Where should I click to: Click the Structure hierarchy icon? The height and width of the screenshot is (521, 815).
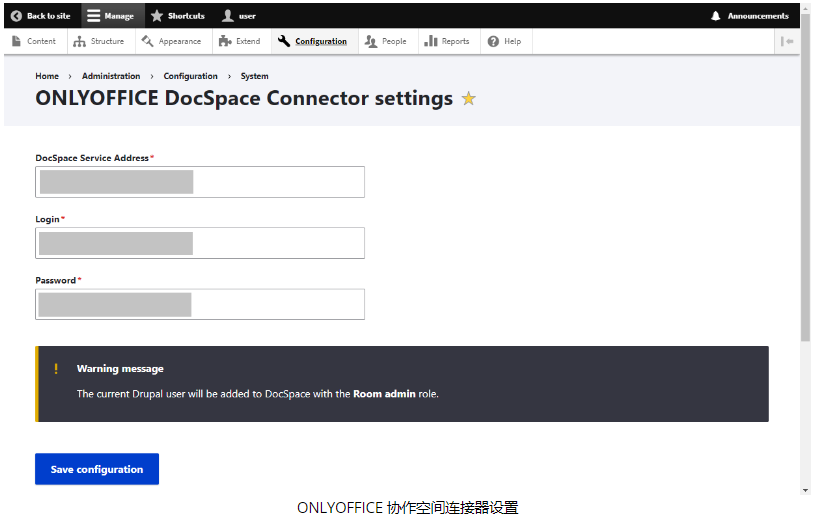(x=80, y=41)
